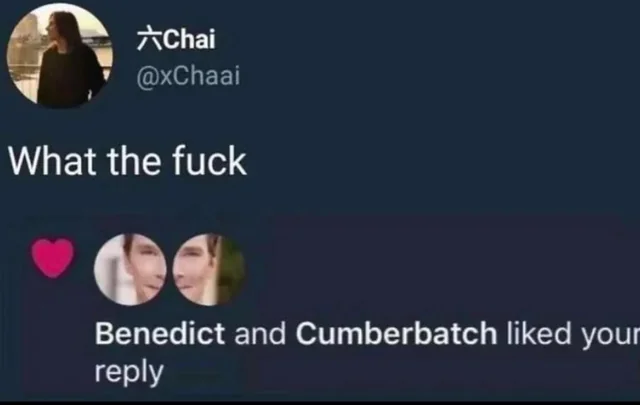This screenshot has height=405, width=640.
Task: Click the word 'the' in the tweet
Action: click(x=133, y=161)
